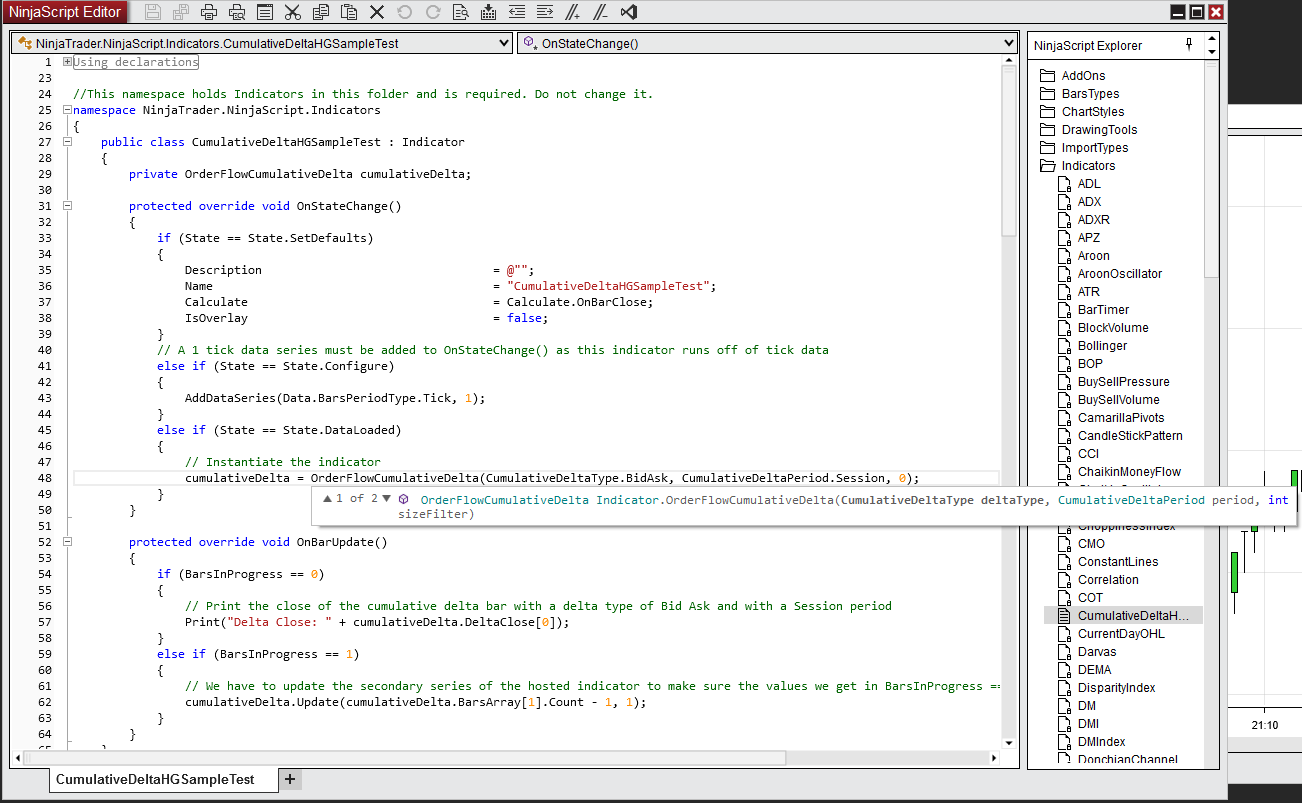The image size is (1302, 803).
Task: Click the up arrow beside the pin icon
Action: (x=1211, y=39)
